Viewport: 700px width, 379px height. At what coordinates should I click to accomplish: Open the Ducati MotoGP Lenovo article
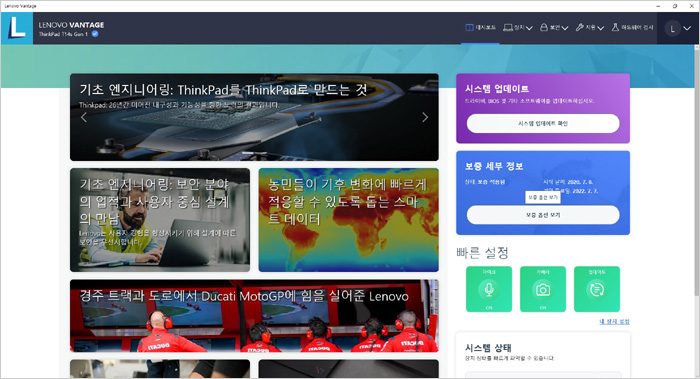(254, 316)
